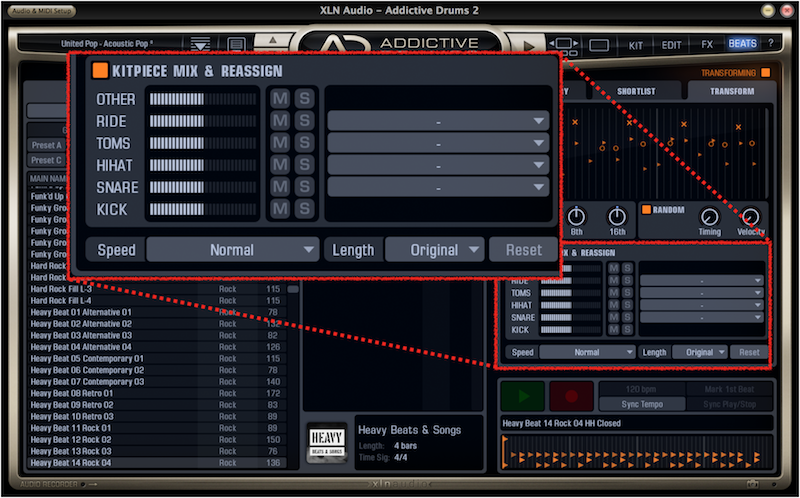Click Reset in the enlarged inset
This screenshot has width=800, height=498.
tap(524, 250)
